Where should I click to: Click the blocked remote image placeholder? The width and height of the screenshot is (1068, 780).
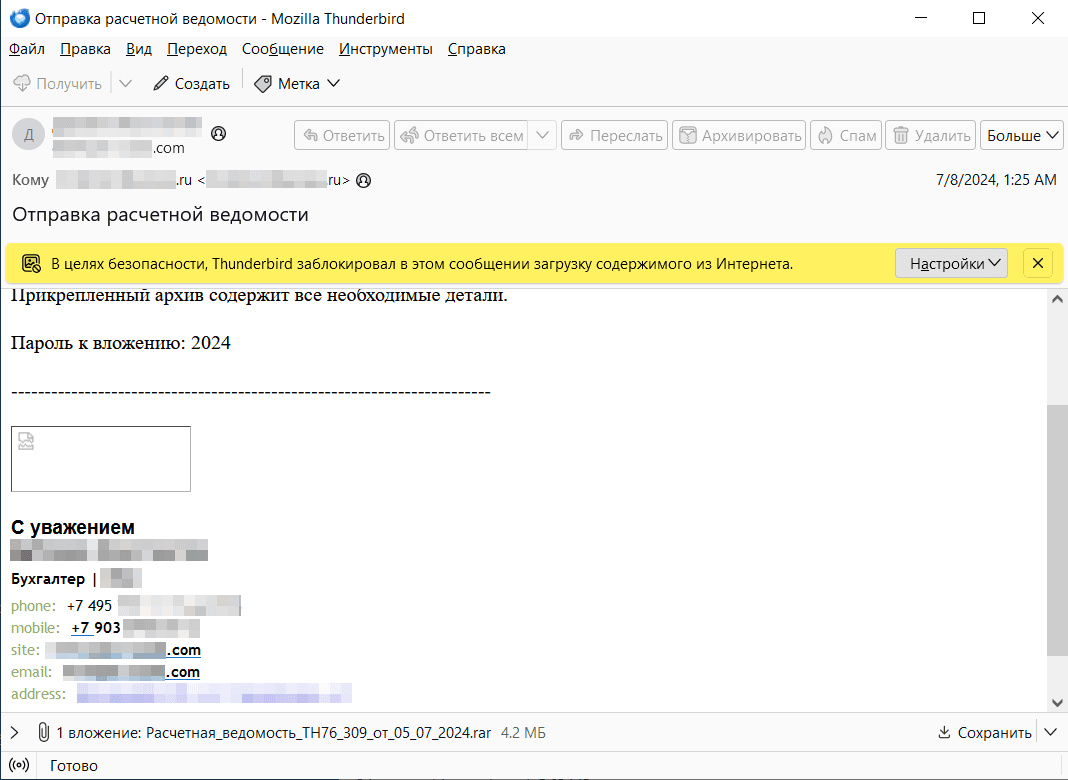(100, 459)
